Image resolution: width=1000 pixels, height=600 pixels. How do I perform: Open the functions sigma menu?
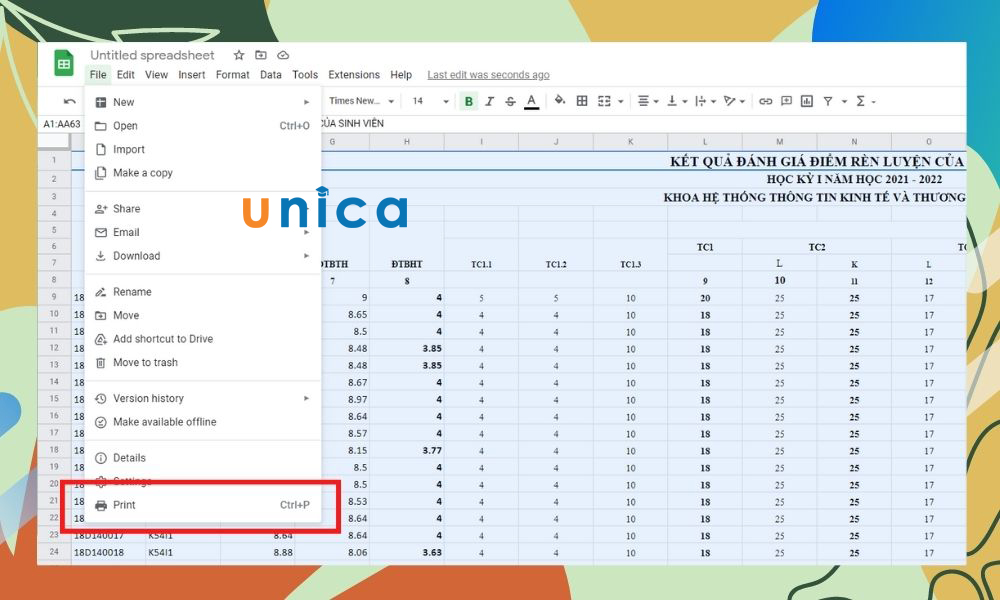(865, 101)
